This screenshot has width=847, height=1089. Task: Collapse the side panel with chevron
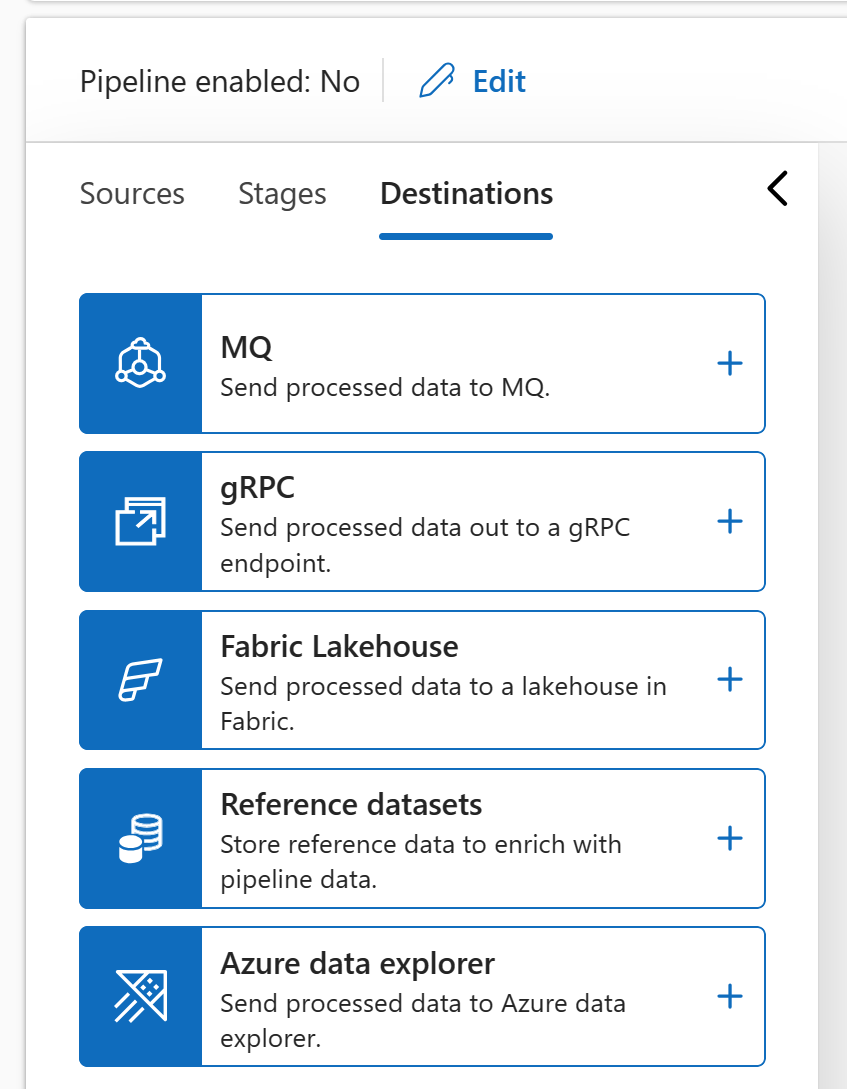(x=778, y=188)
